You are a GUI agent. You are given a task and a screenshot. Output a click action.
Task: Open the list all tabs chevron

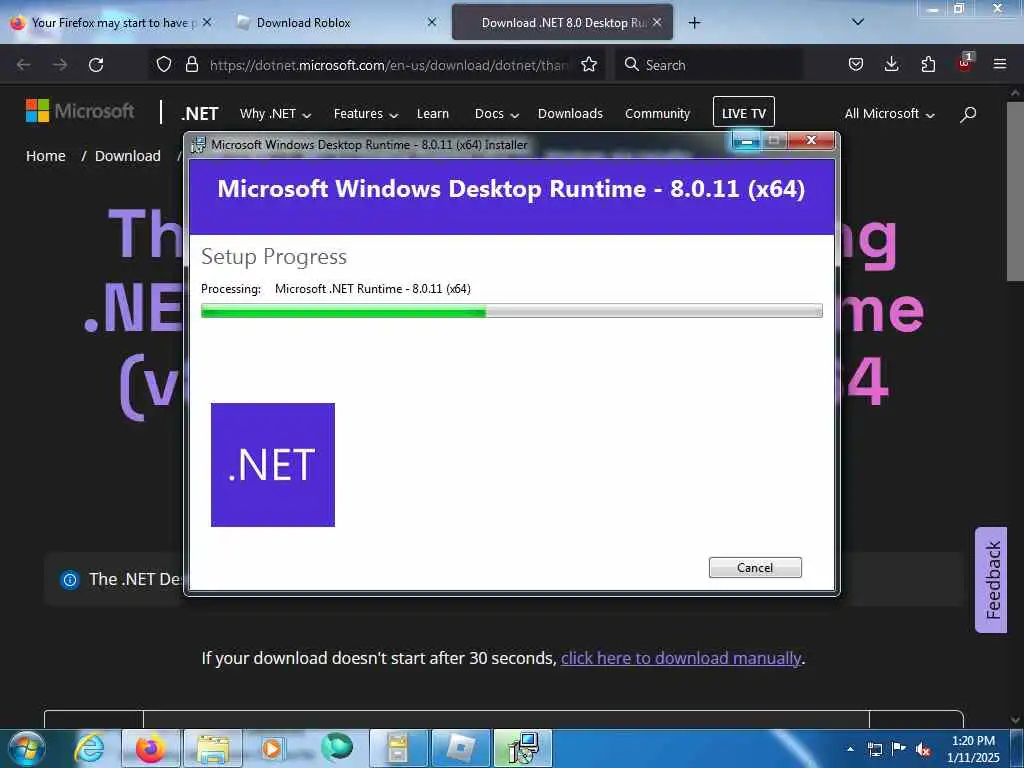(858, 22)
